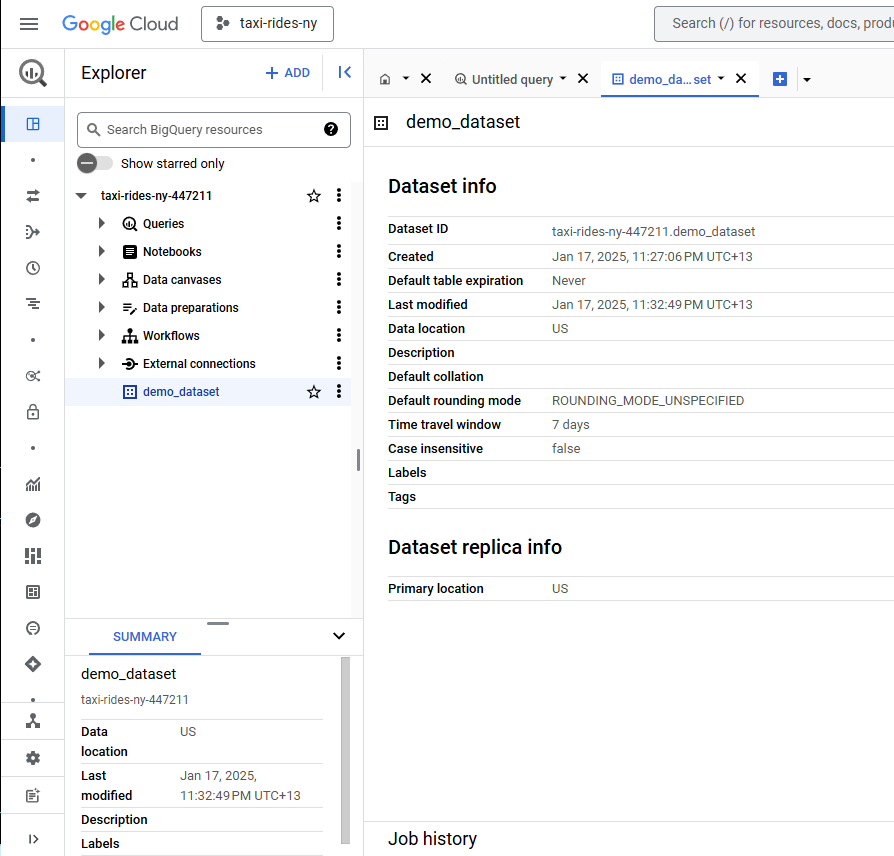This screenshot has height=856, width=894.
Task: Switch to the home tab
Action: tap(385, 79)
